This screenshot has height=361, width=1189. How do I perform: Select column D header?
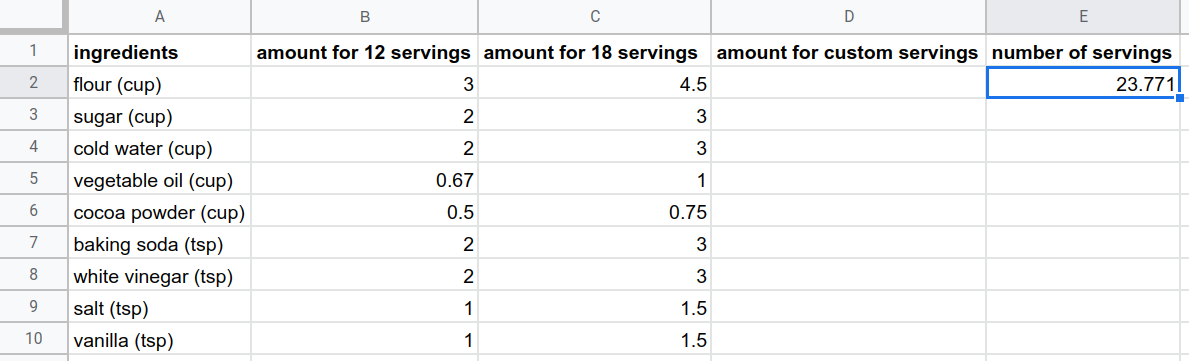click(x=848, y=16)
